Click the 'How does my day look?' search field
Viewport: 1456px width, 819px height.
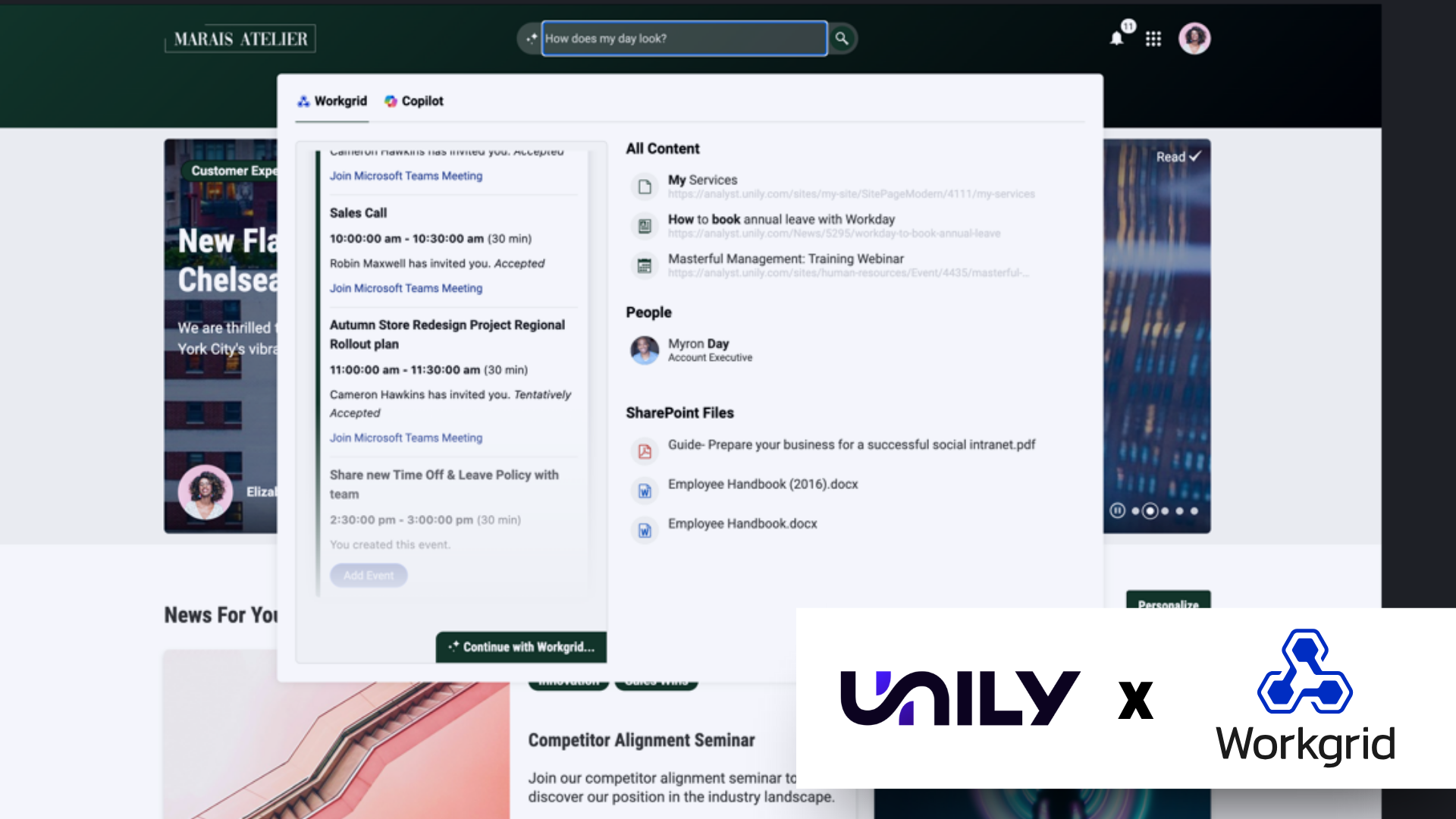[x=683, y=39]
